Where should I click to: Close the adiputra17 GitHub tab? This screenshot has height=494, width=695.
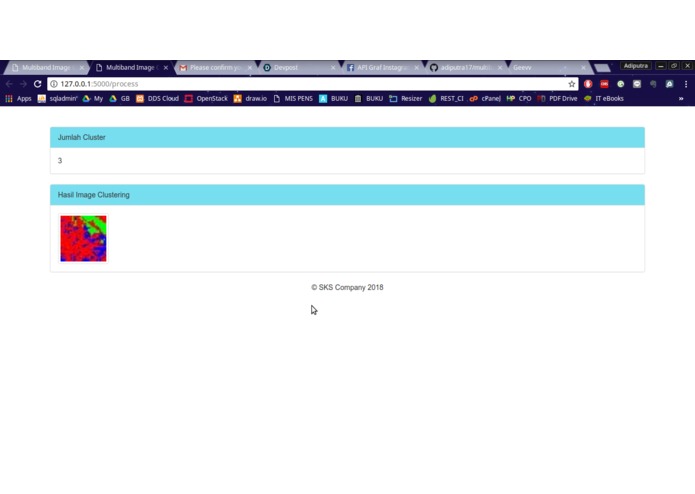click(x=500, y=68)
